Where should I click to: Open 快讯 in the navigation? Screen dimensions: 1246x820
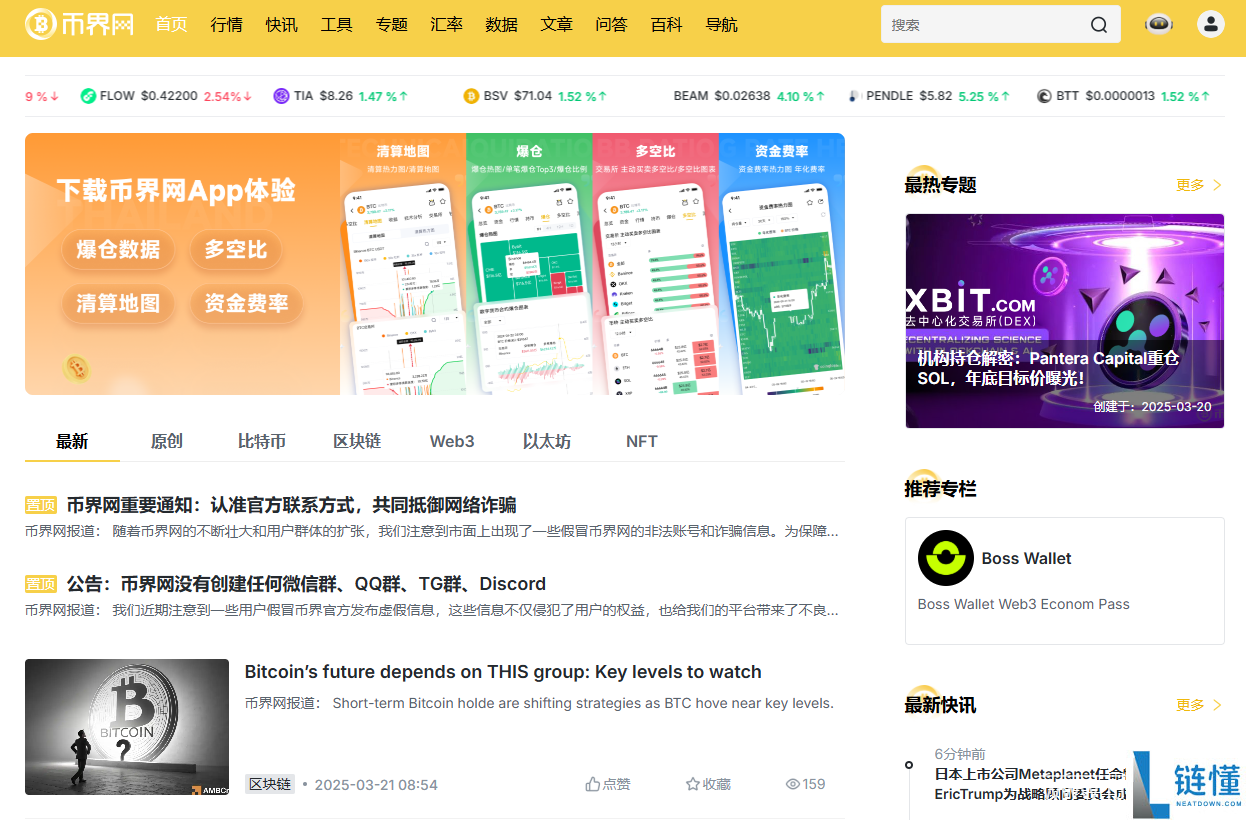[281, 24]
